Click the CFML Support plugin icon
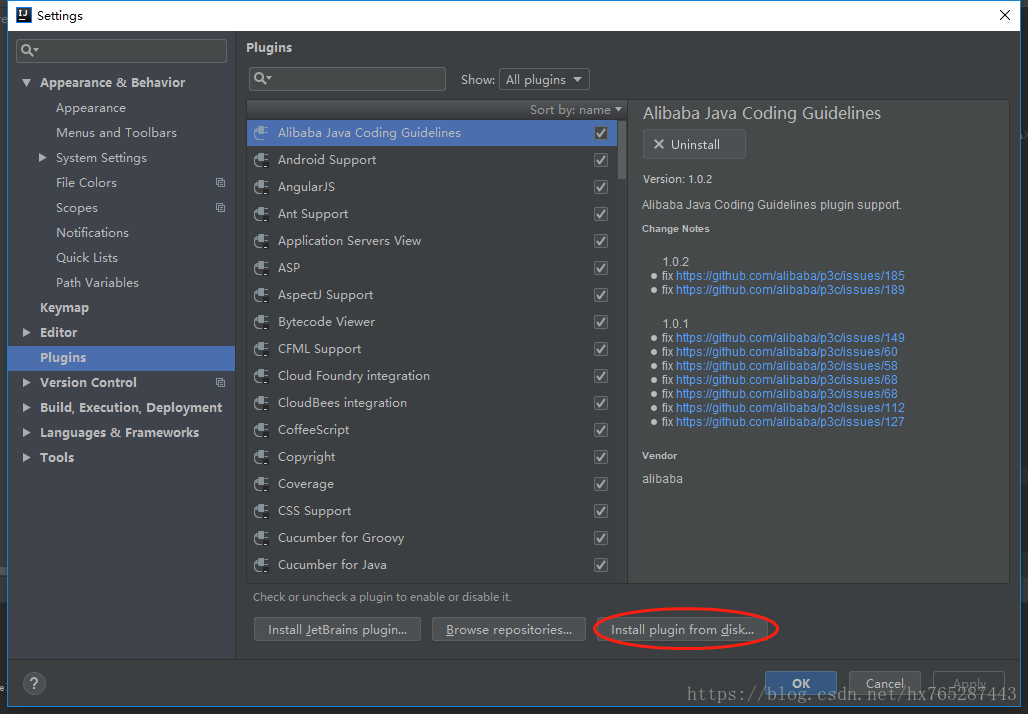1028x714 pixels. click(x=261, y=349)
